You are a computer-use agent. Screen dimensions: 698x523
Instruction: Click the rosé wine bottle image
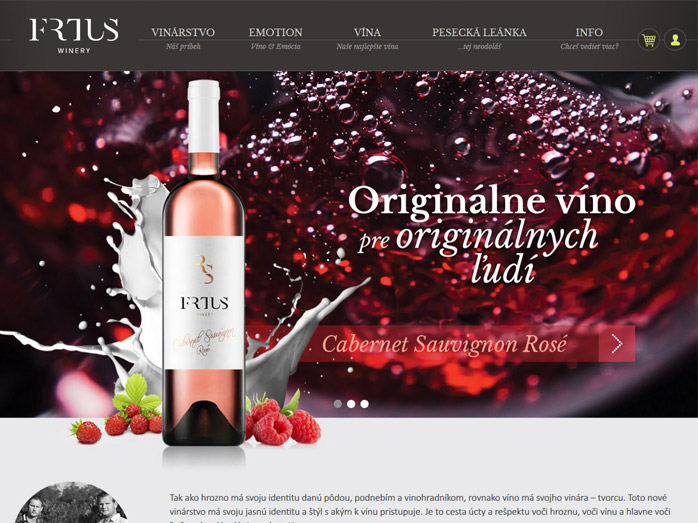point(204,263)
